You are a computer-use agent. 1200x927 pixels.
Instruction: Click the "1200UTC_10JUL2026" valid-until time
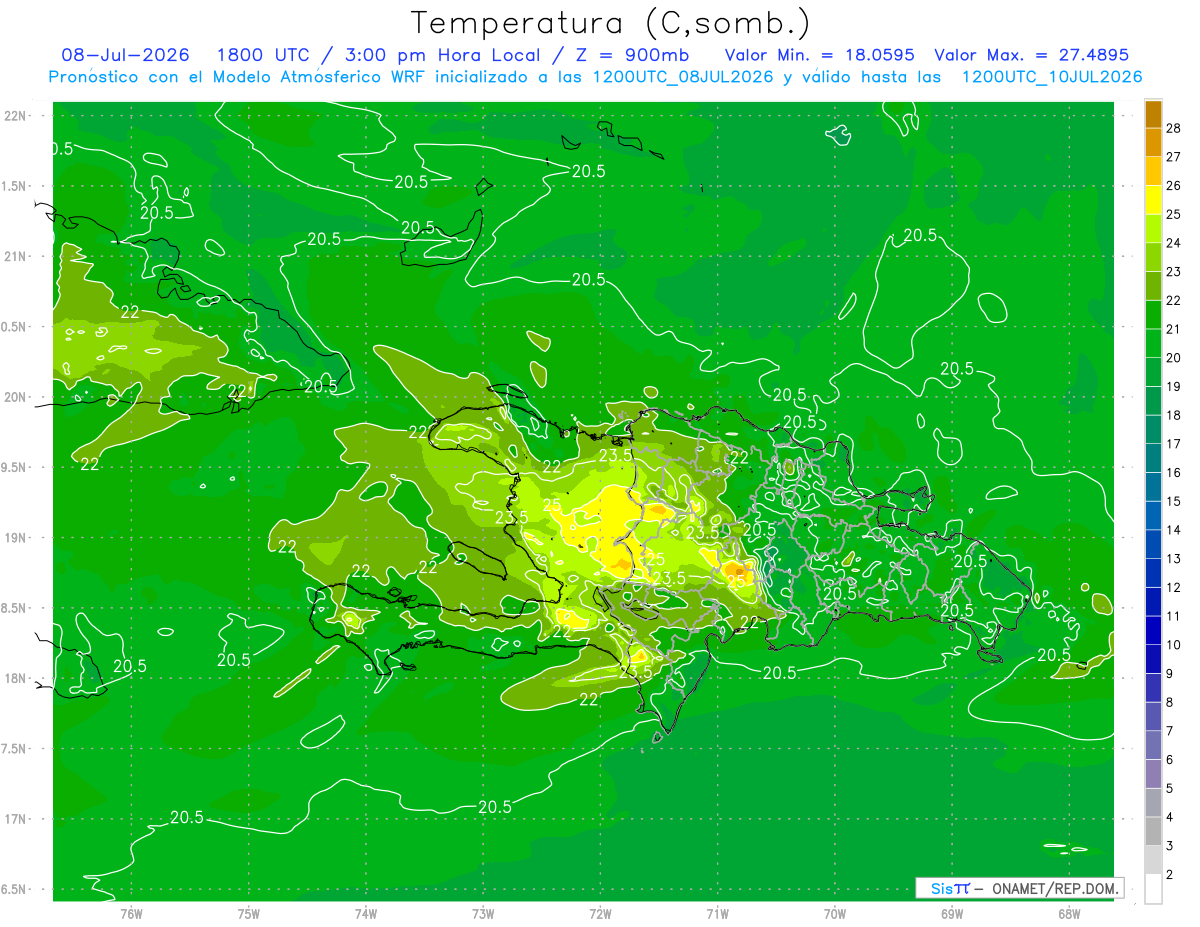[x=1052, y=77]
